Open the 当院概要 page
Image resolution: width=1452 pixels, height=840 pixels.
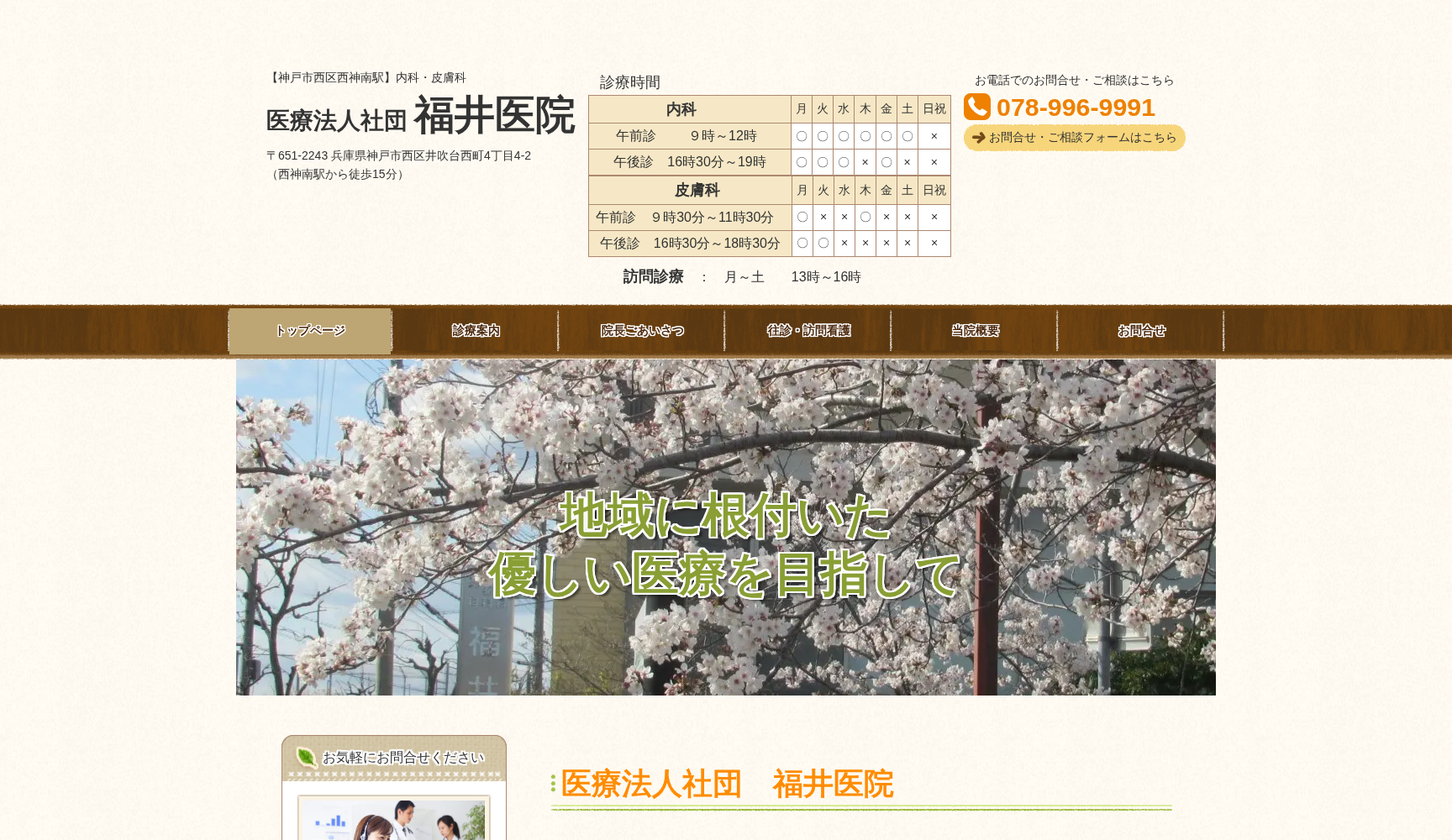[x=974, y=330]
